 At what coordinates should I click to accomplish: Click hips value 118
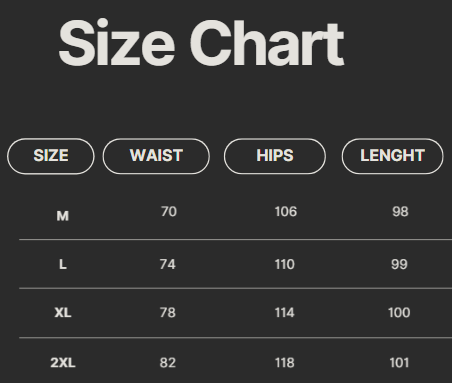tap(284, 363)
